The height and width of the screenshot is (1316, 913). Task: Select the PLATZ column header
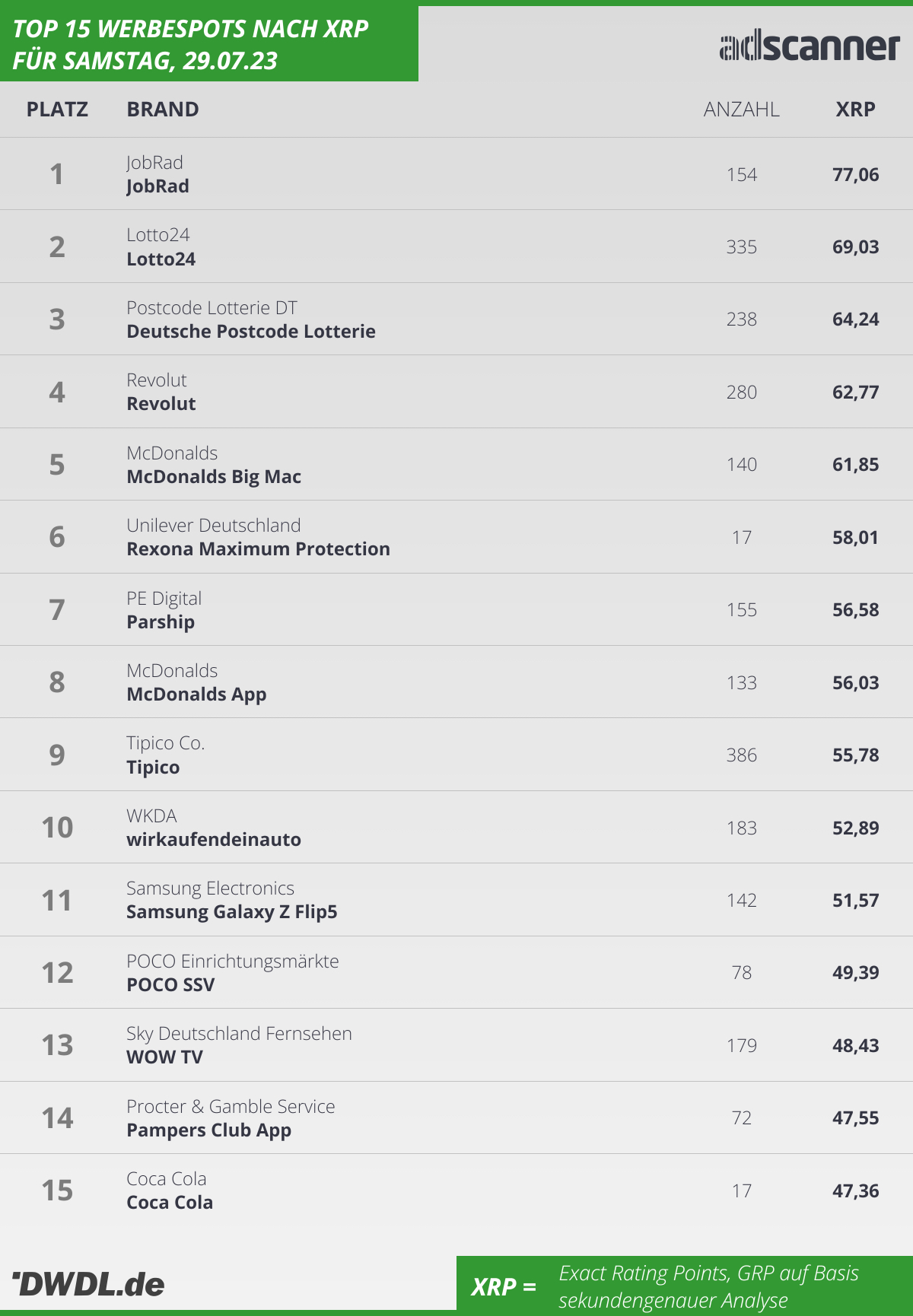[x=57, y=110]
